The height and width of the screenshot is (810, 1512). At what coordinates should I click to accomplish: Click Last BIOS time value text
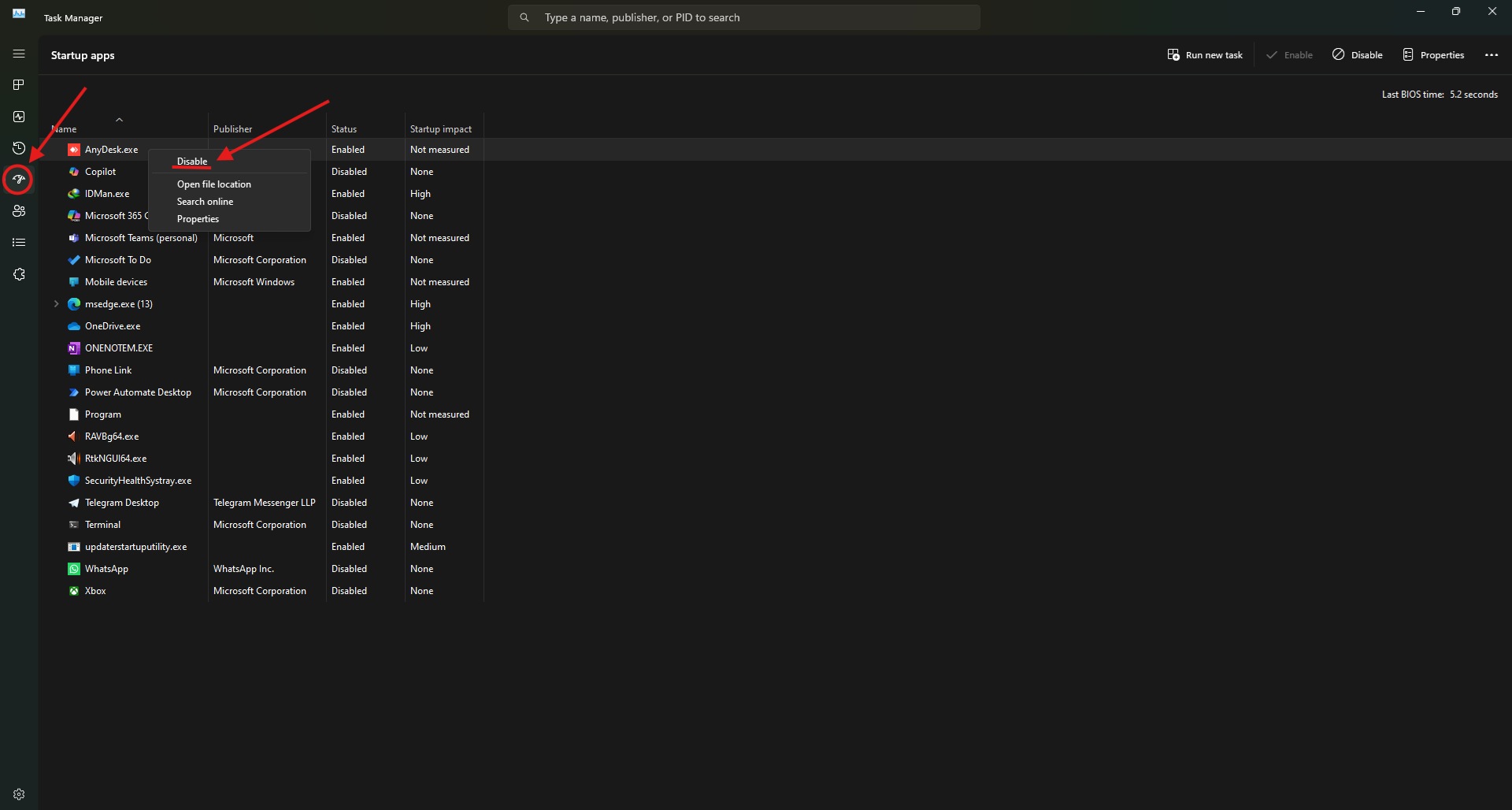[x=1473, y=95]
